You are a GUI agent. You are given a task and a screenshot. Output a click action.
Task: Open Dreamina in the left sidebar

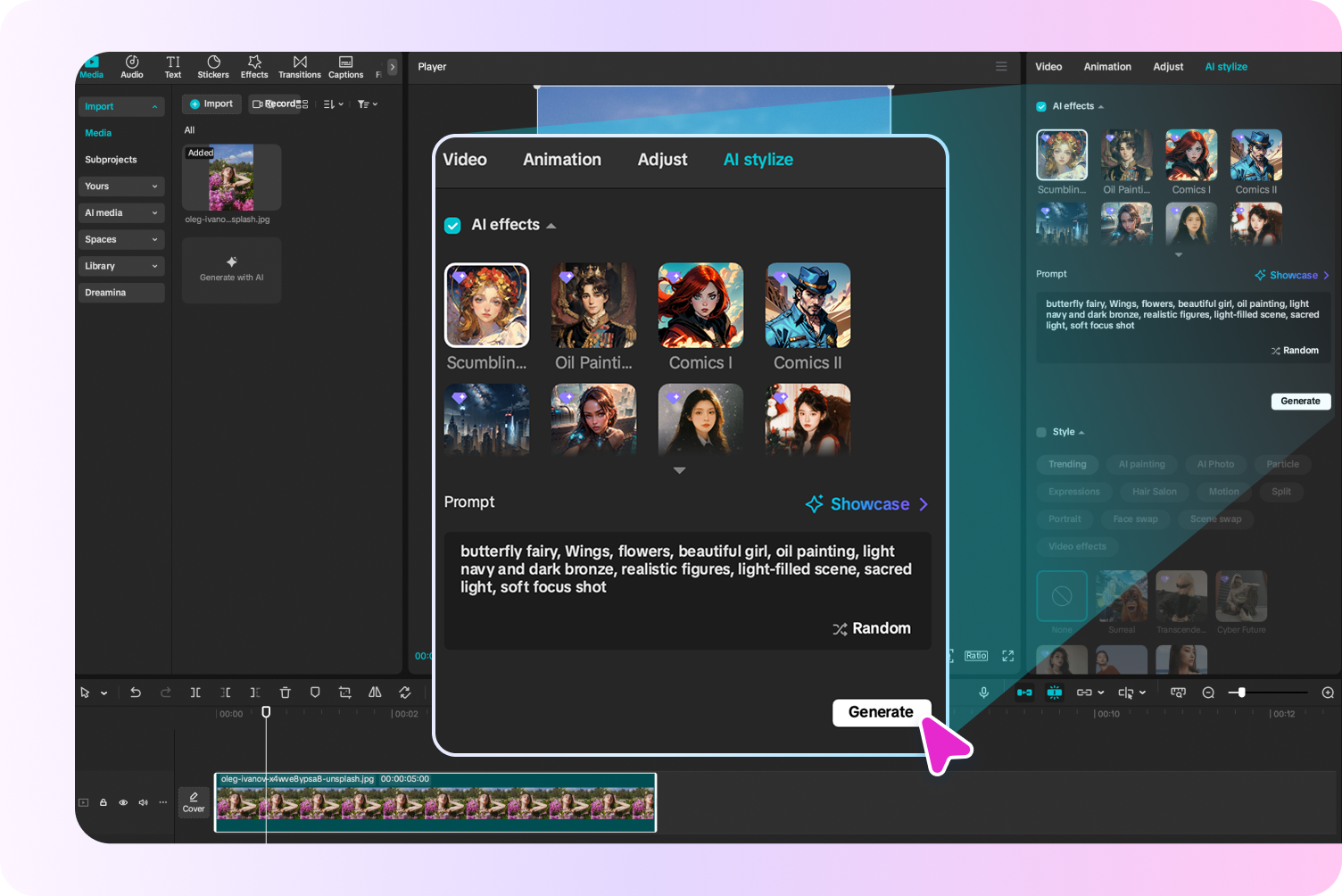[120, 293]
